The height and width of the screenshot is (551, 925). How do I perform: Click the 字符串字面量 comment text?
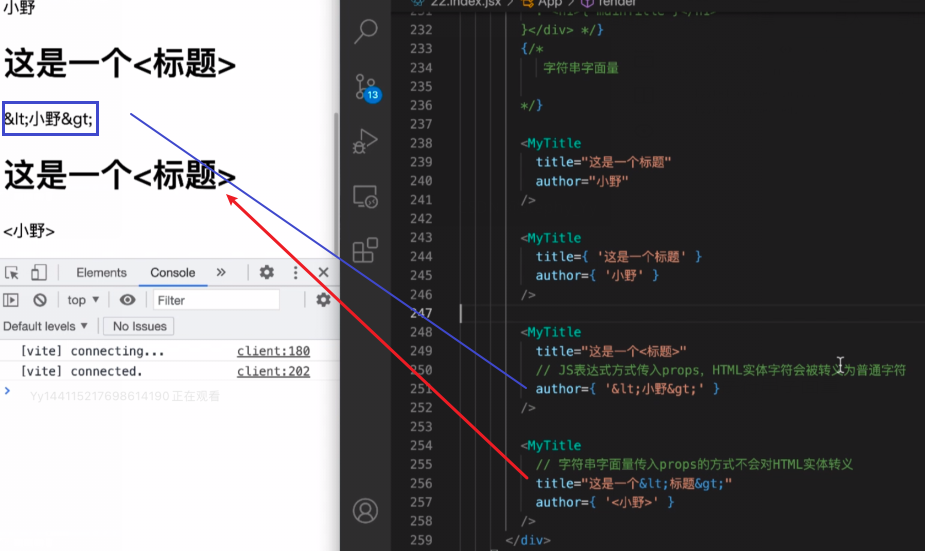[580, 68]
